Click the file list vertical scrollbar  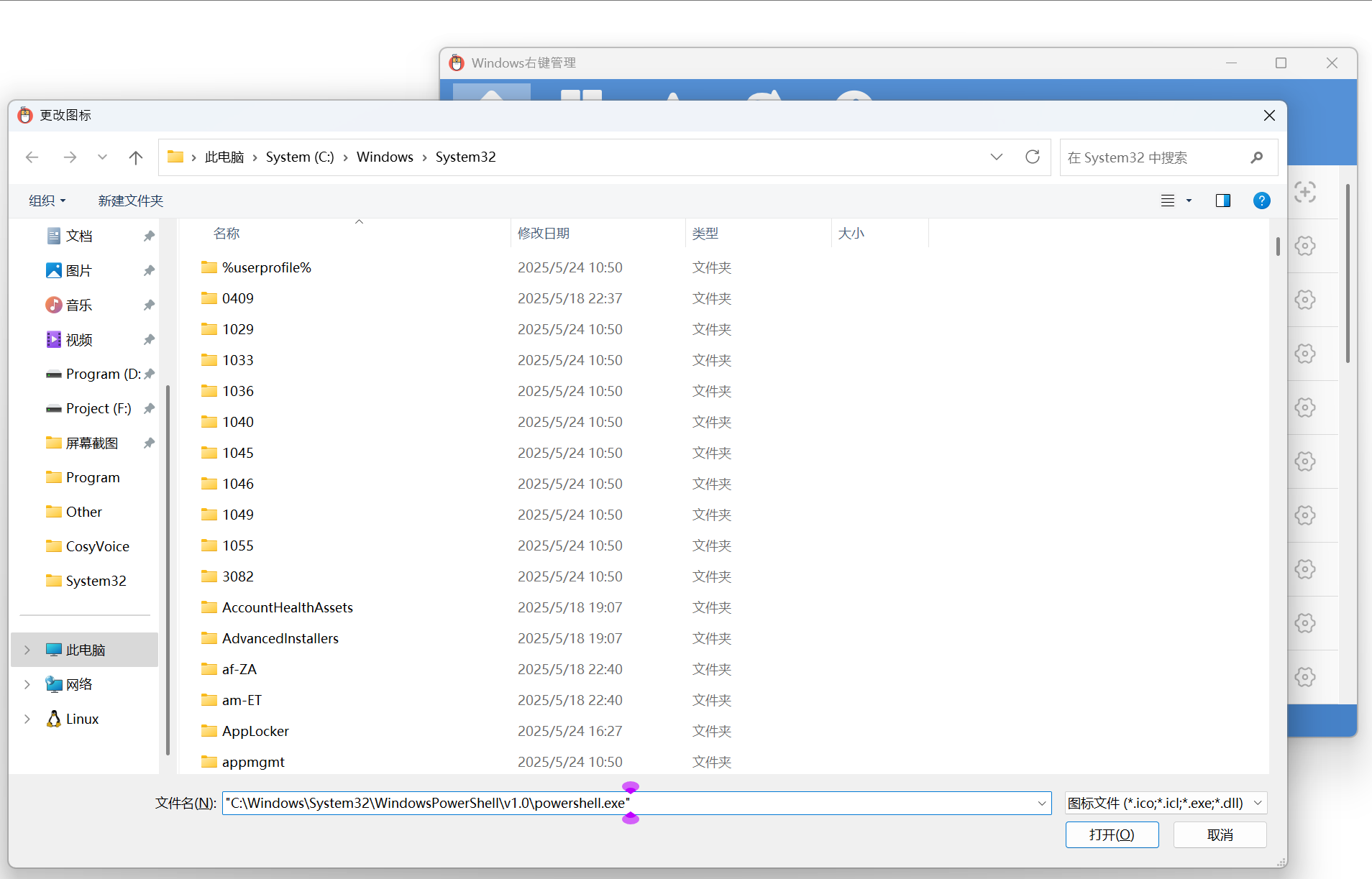tap(1278, 247)
